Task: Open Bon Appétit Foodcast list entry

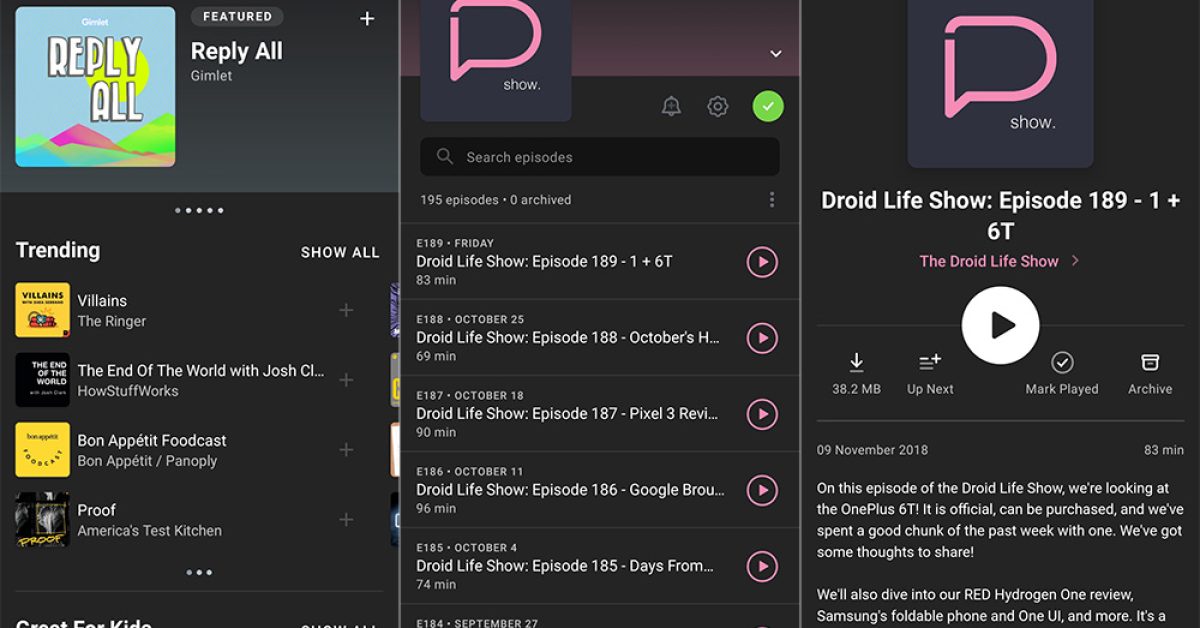Action: click(x=152, y=450)
